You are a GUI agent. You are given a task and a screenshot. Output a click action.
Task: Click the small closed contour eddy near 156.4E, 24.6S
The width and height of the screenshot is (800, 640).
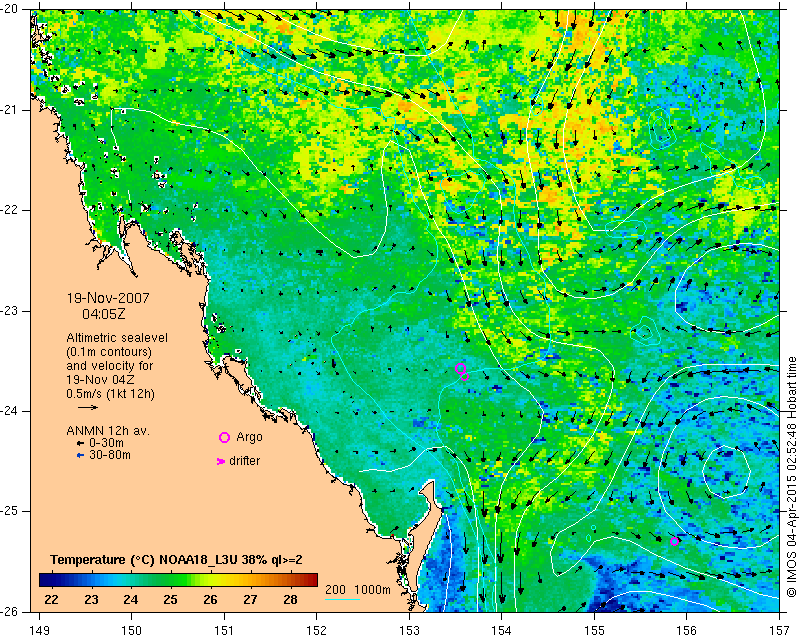point(726,472)
